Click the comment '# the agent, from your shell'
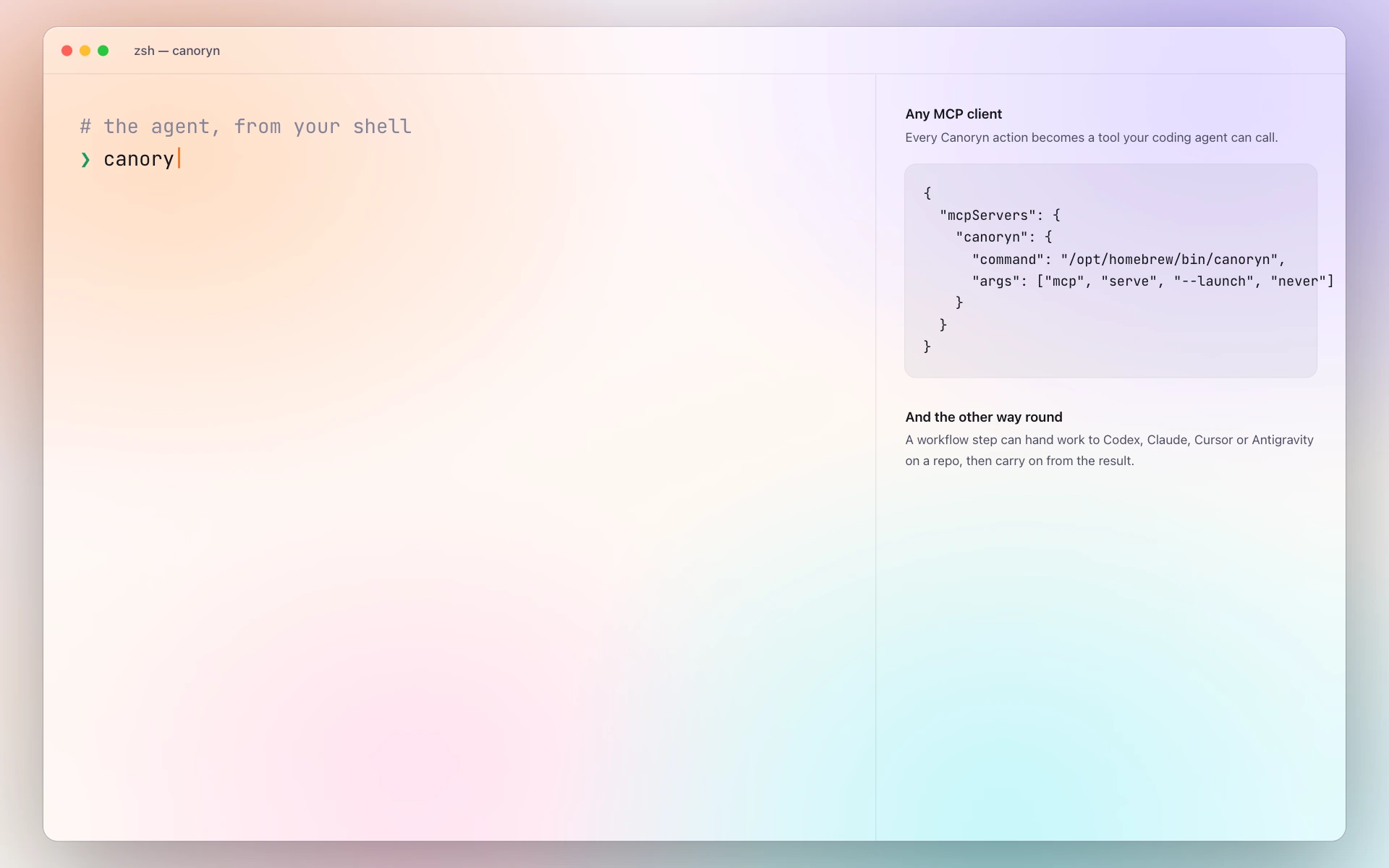The image size is (1389, 868). click(245, 127)
